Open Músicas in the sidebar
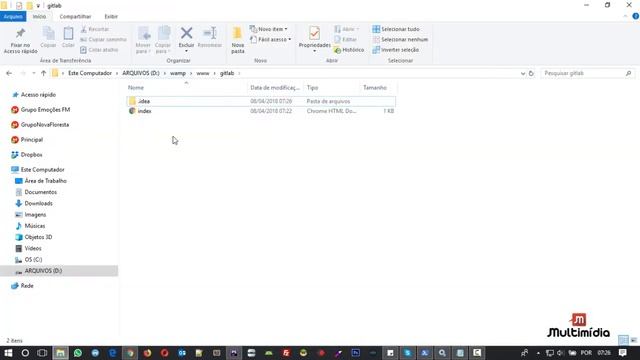The width and height of the screenshot is (640, 360). [35, 226]
